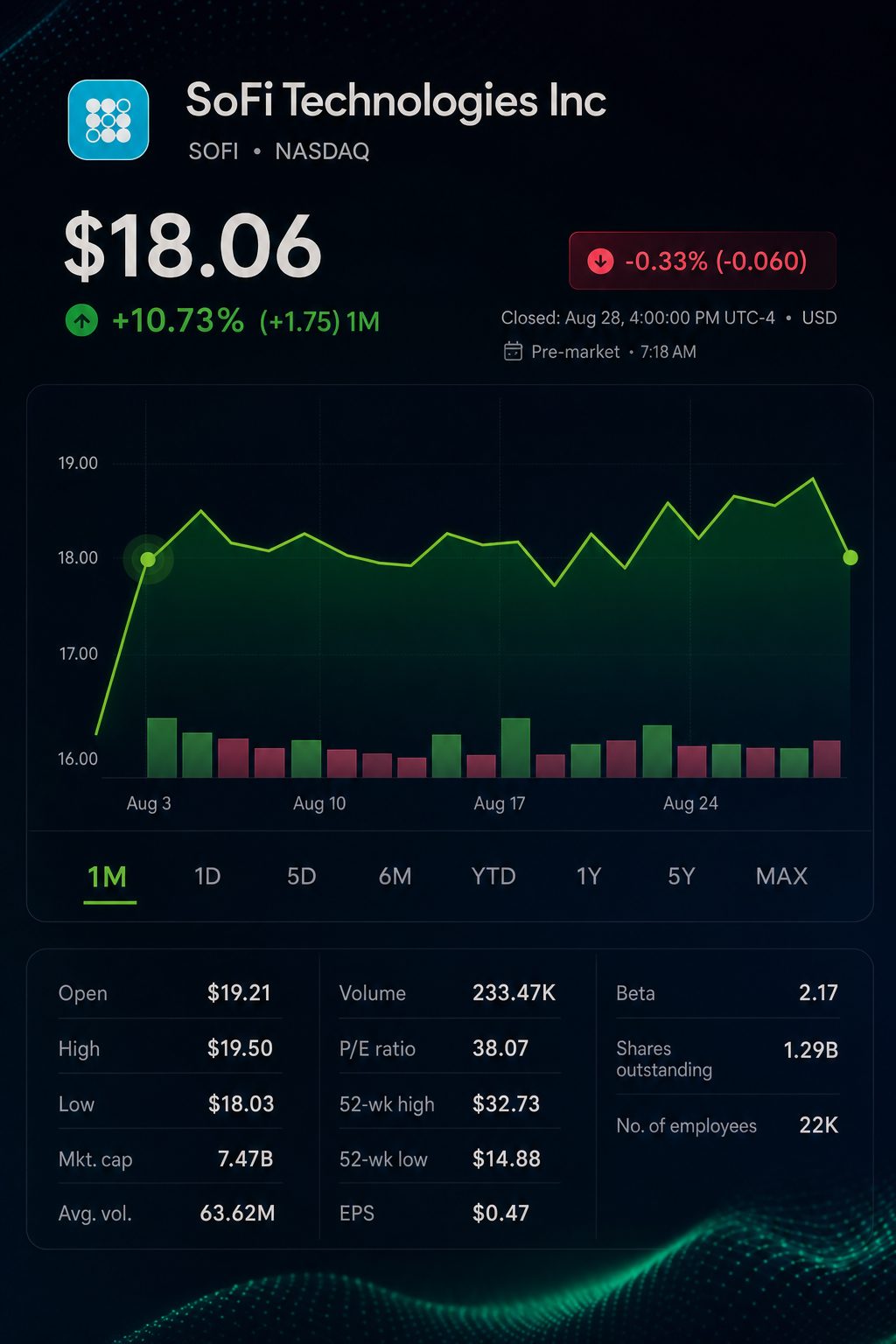Screen dimensions: 896x1344
Task: Click the No. of employees value 22K
Action: (818, 1125)
